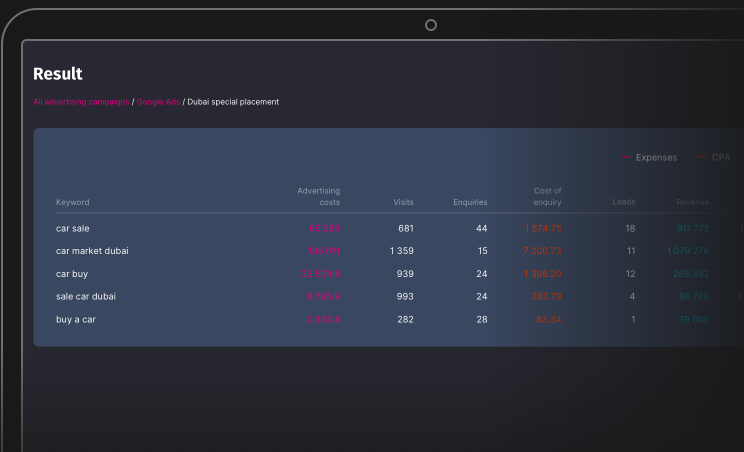Viewport: 744px width, 452px height.
Task: Click advertising cost value 2 333.4
Action: pyautogui.click(x=323, y=320)
